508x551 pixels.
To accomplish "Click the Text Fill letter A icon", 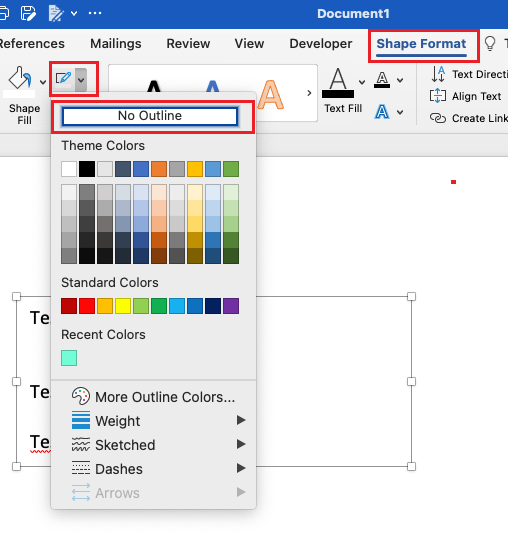I will 338,83.
